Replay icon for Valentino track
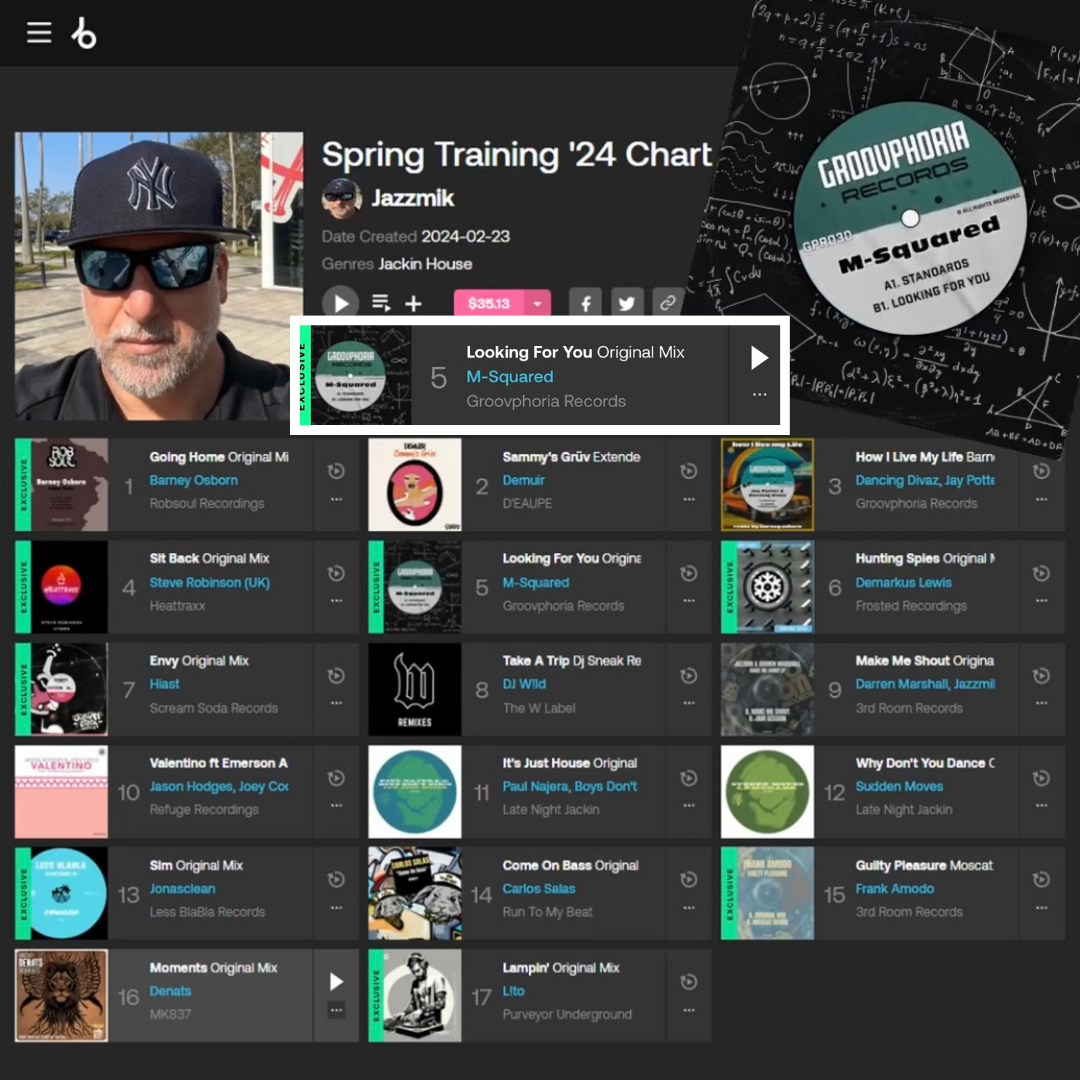Viewport: 1080px width, 1080px height. (336, 778)
